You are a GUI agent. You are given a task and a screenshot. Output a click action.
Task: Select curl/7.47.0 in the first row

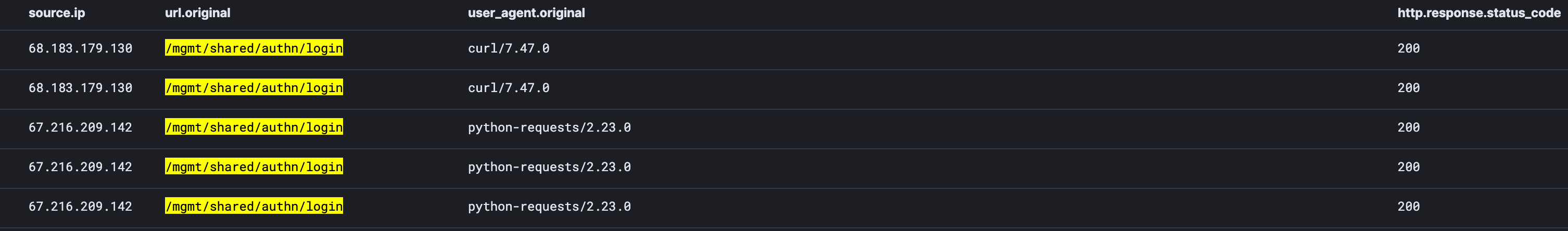508,48
